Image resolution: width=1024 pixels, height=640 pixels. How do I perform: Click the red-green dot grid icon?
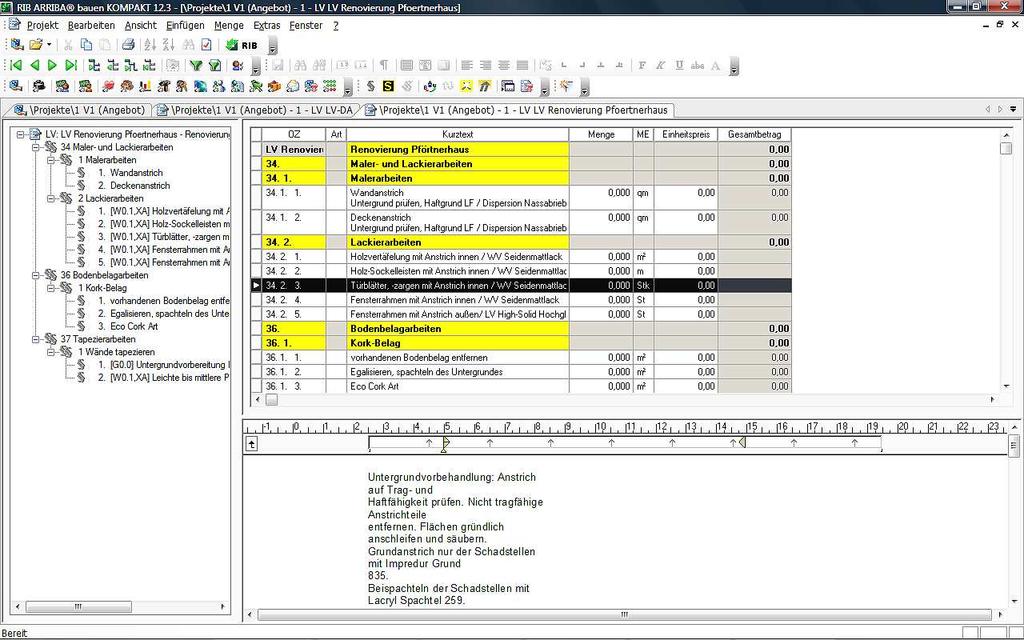tap(330, 86)
